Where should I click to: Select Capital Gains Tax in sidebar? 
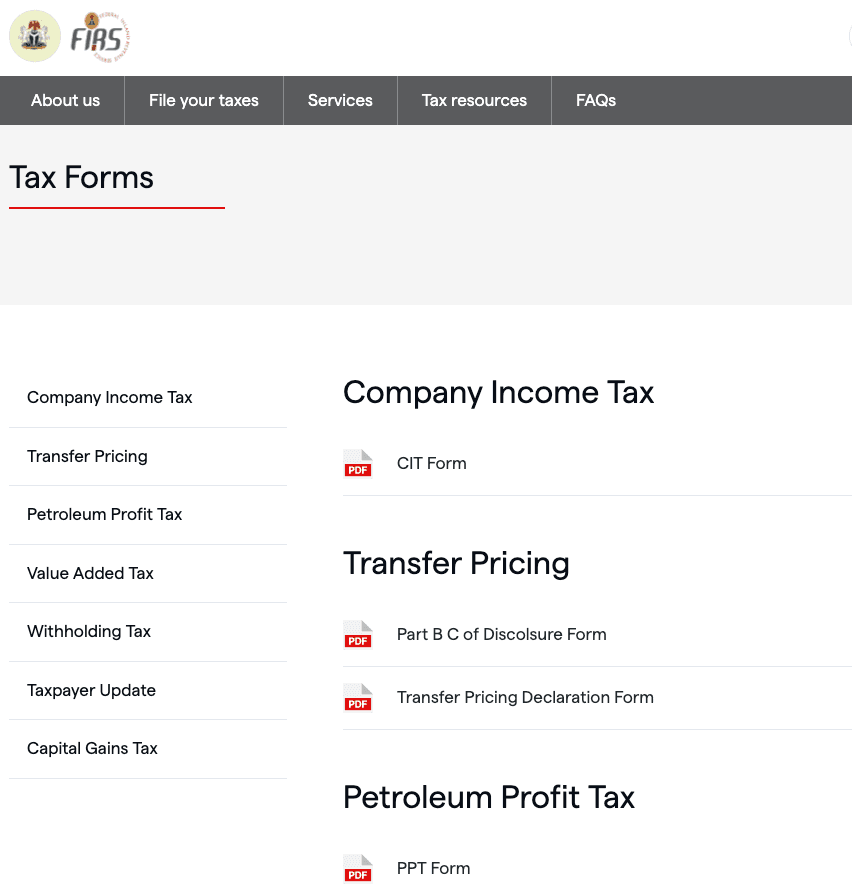coord(93,749)
